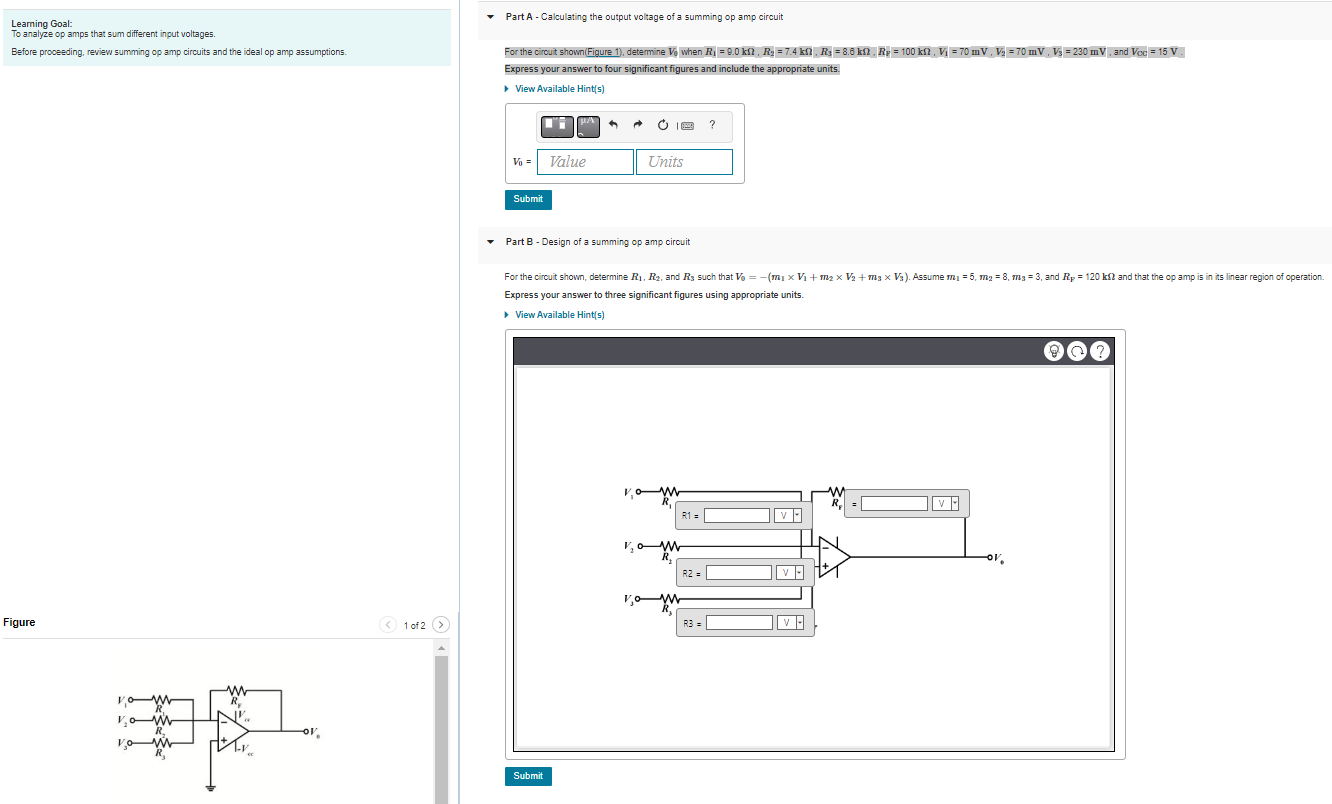Open the units symbols (µA) tool
The image size is (1332, 804).
coord(588,125)
